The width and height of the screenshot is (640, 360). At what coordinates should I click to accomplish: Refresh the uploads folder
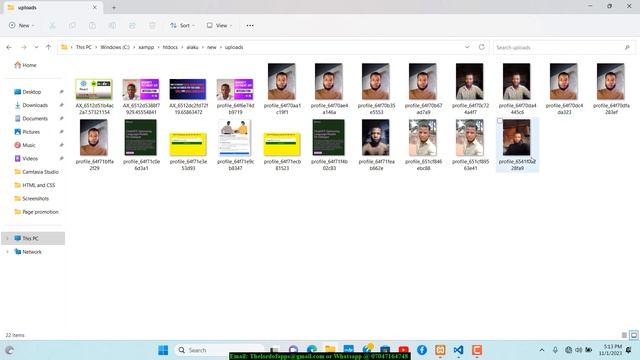[482, 47]
